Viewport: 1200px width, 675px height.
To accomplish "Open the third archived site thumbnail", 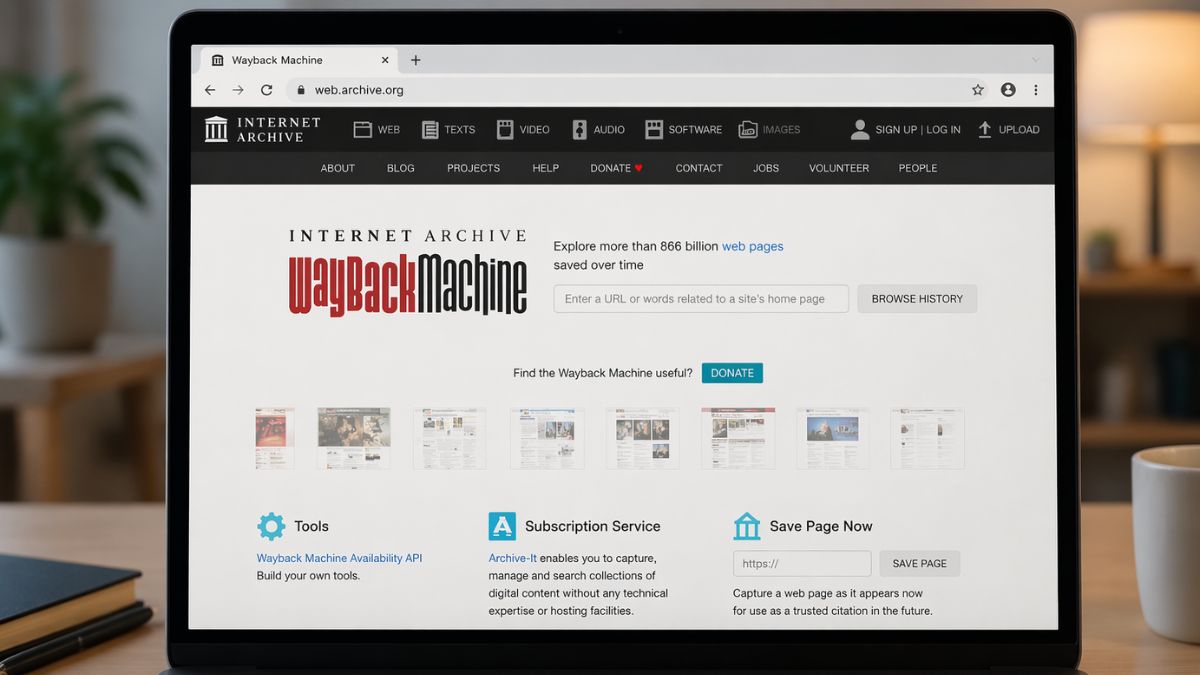I will coord(450,438).
